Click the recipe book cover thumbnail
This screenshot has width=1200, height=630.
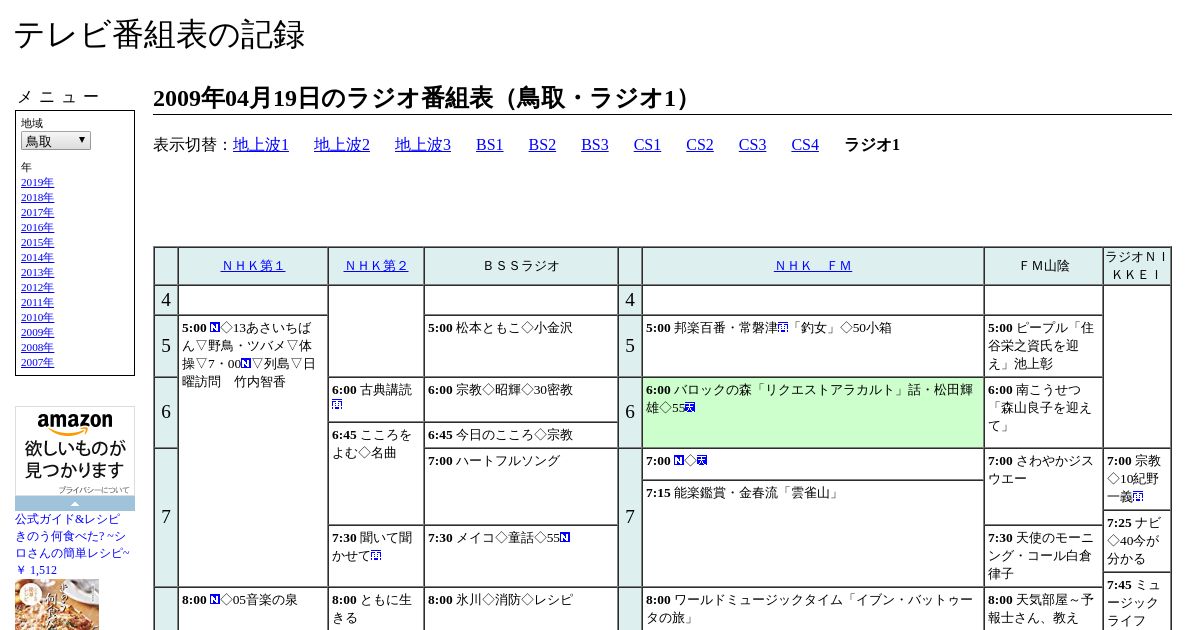point(57,605)
